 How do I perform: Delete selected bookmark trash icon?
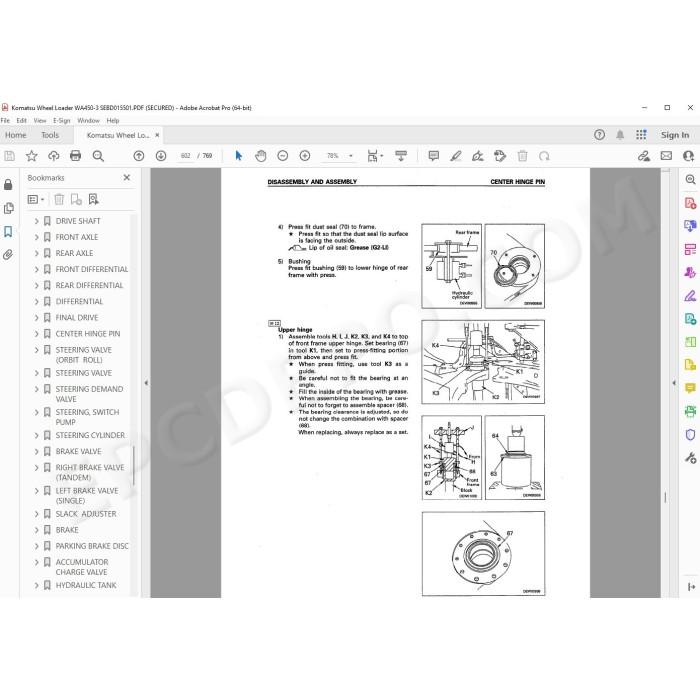click(59, 200)
